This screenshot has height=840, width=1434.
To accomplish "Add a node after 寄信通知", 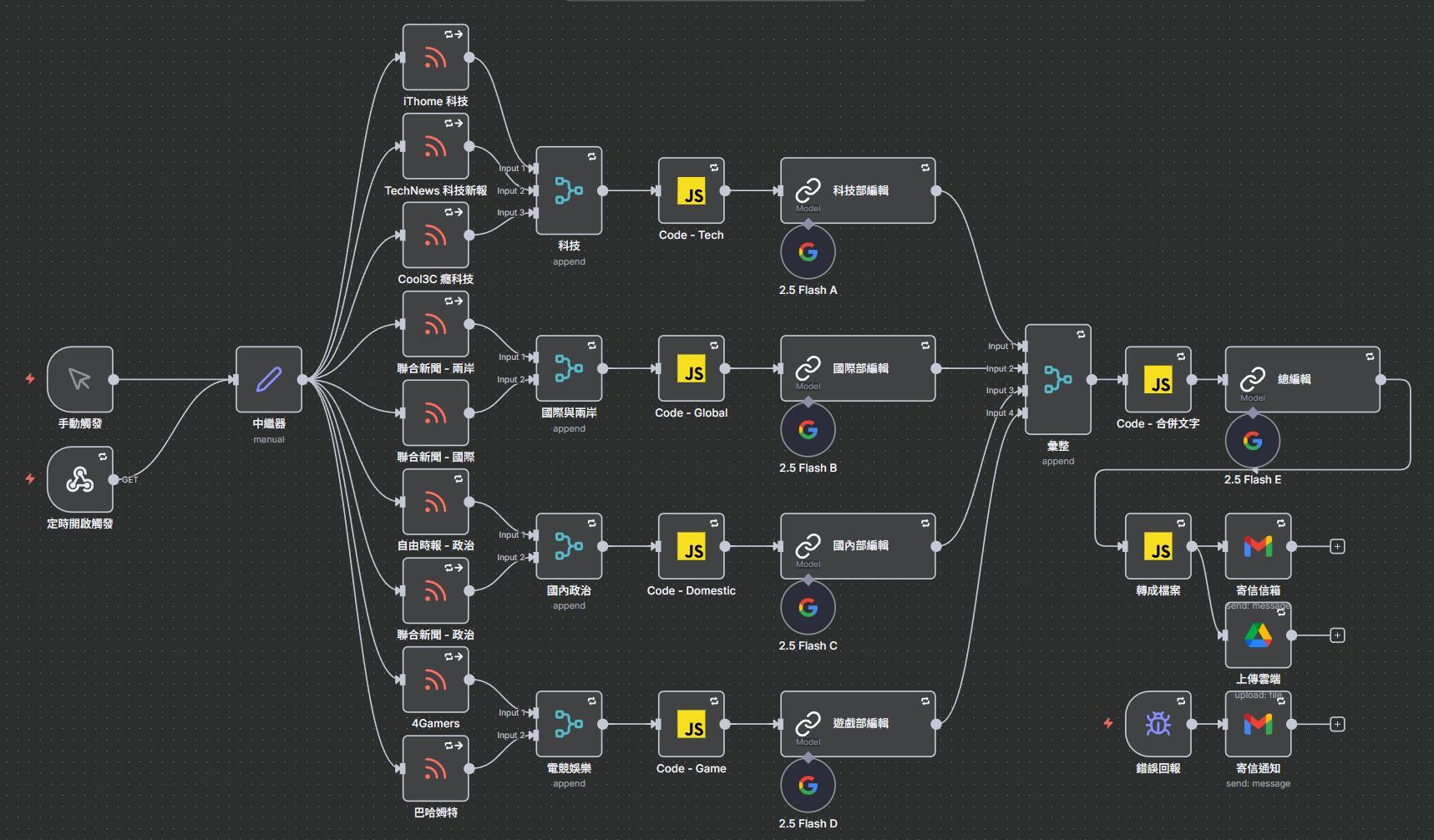I will point(1337,725).
